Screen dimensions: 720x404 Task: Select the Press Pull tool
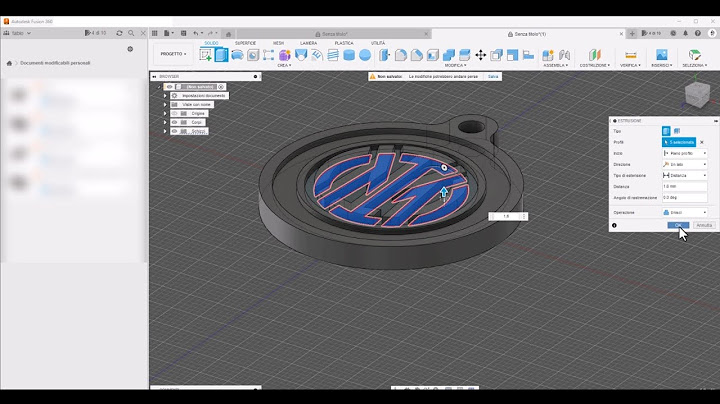point(384,55)
